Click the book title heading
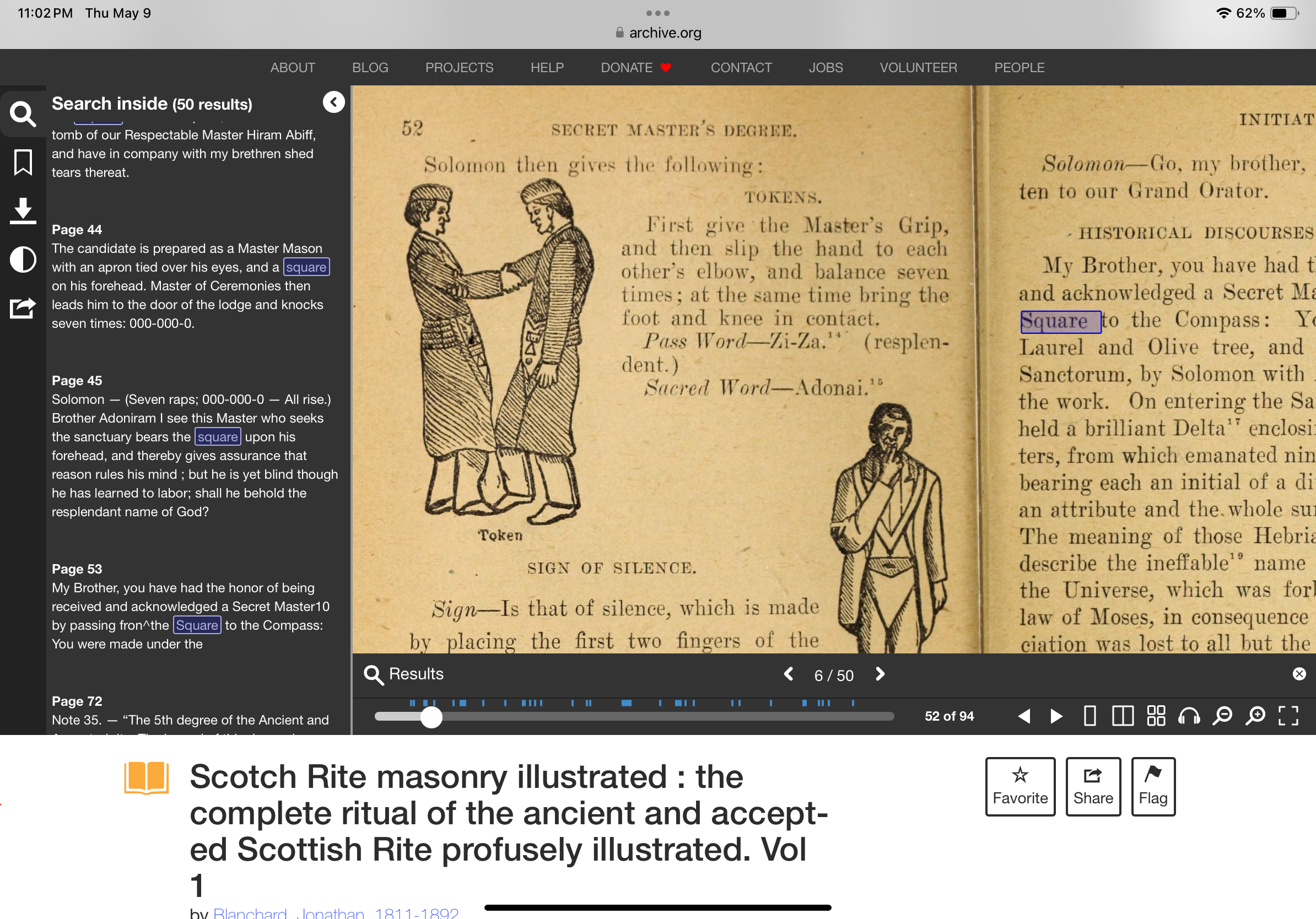This screenshot has width=1316, height=919. tap(509, 831)
